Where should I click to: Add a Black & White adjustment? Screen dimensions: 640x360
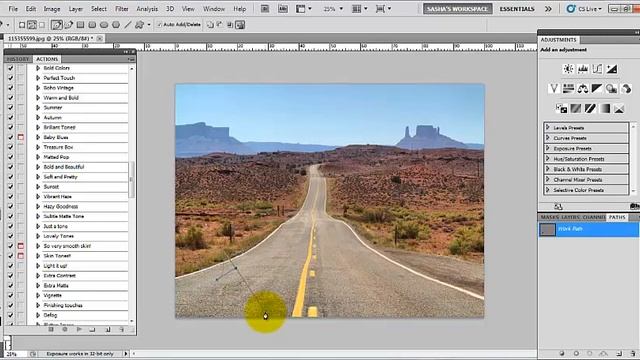tap(597, 89)
